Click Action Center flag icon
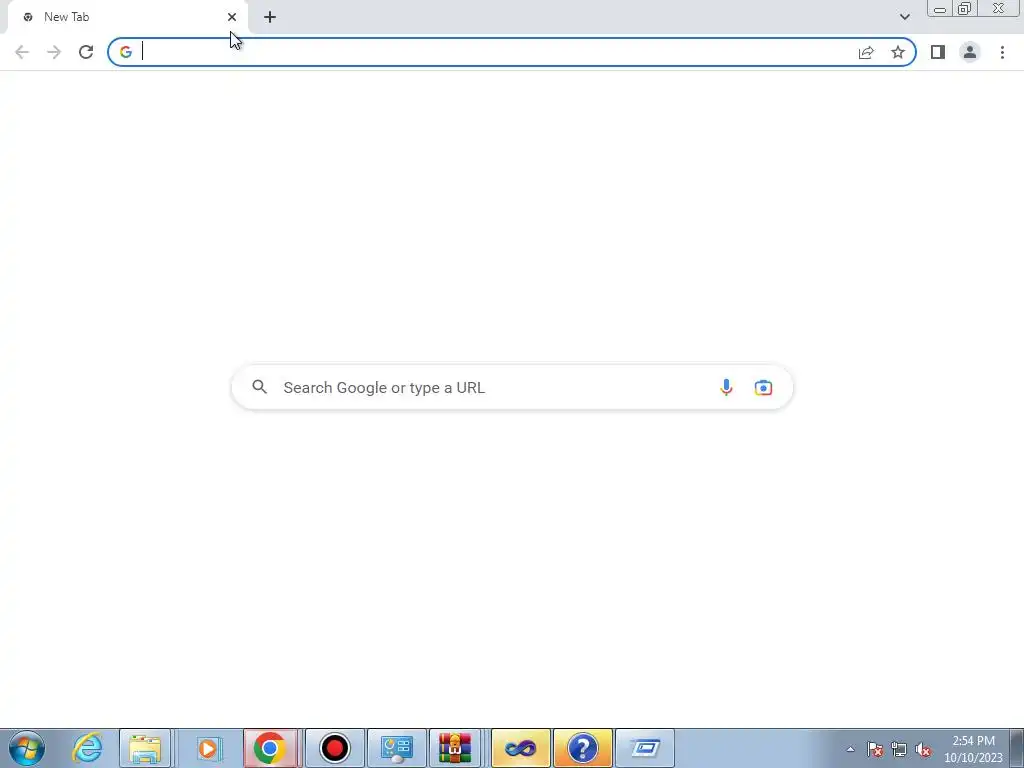 875,749
